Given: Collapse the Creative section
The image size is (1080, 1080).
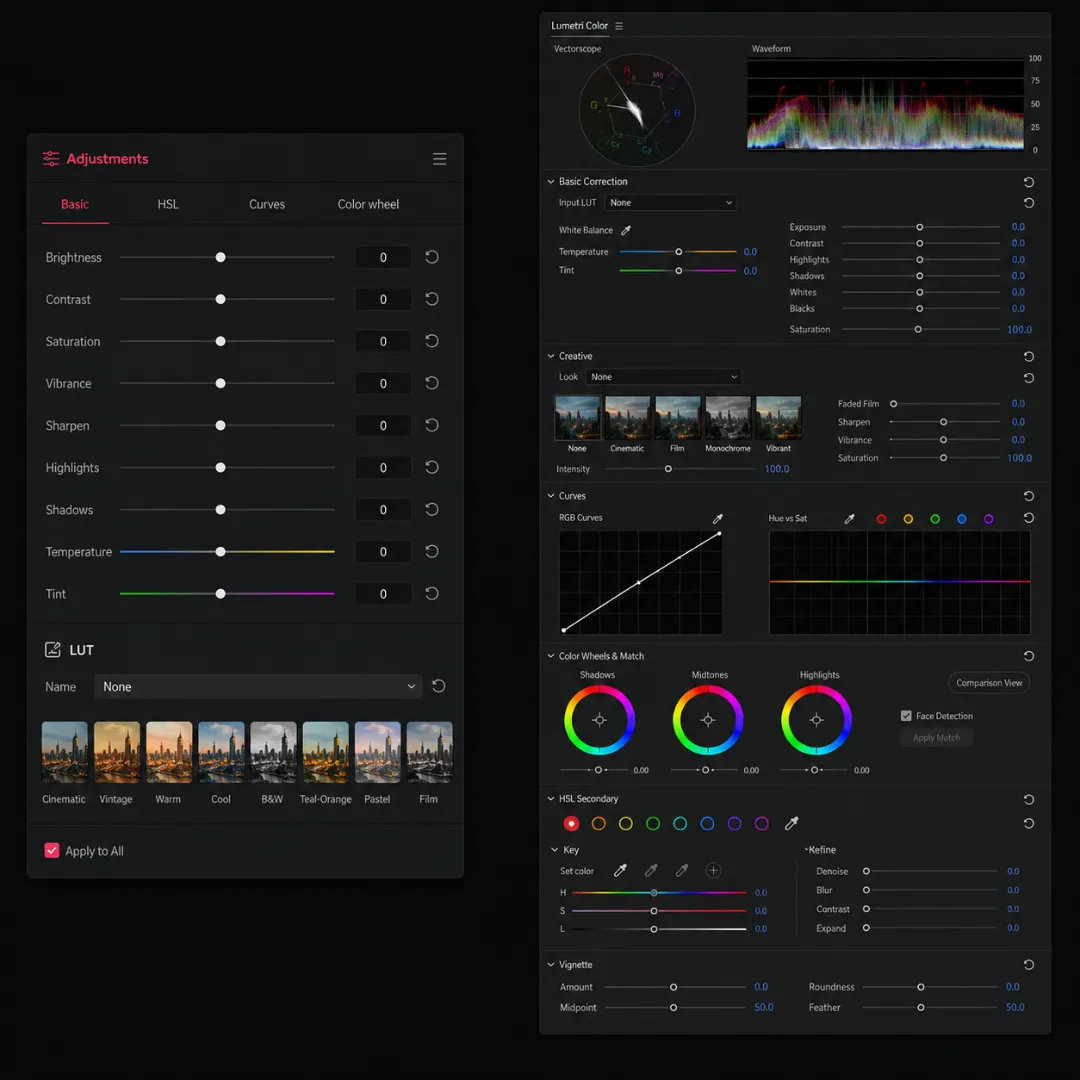Looking at the screenshot, I should 551,356.
